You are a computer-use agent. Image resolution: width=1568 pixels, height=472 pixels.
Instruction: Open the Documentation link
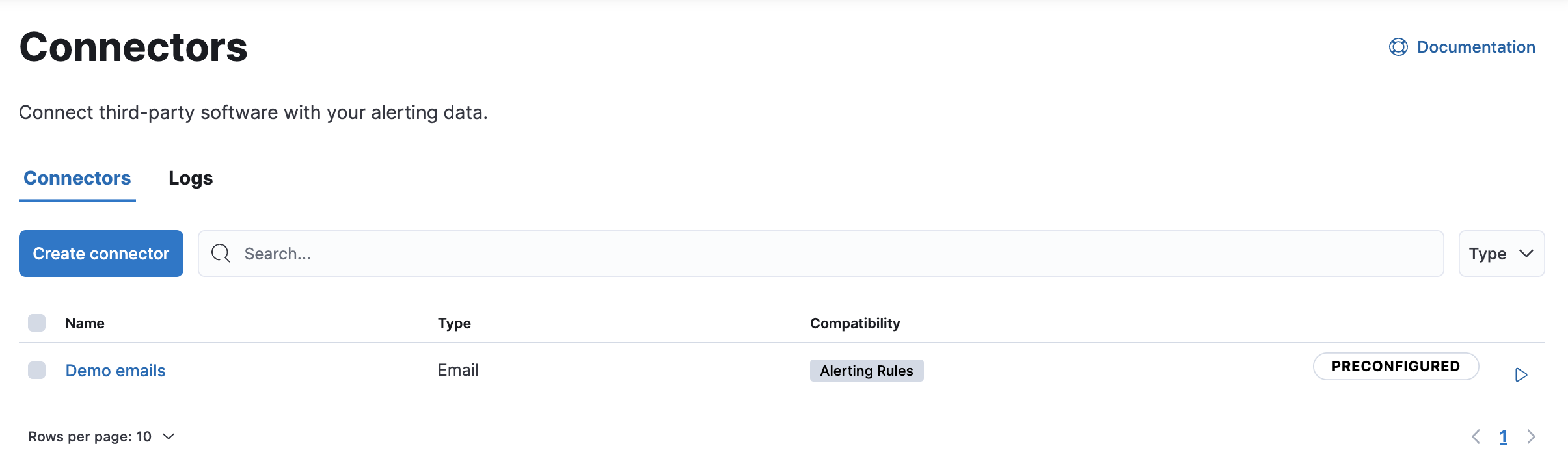pos(1476,47)
